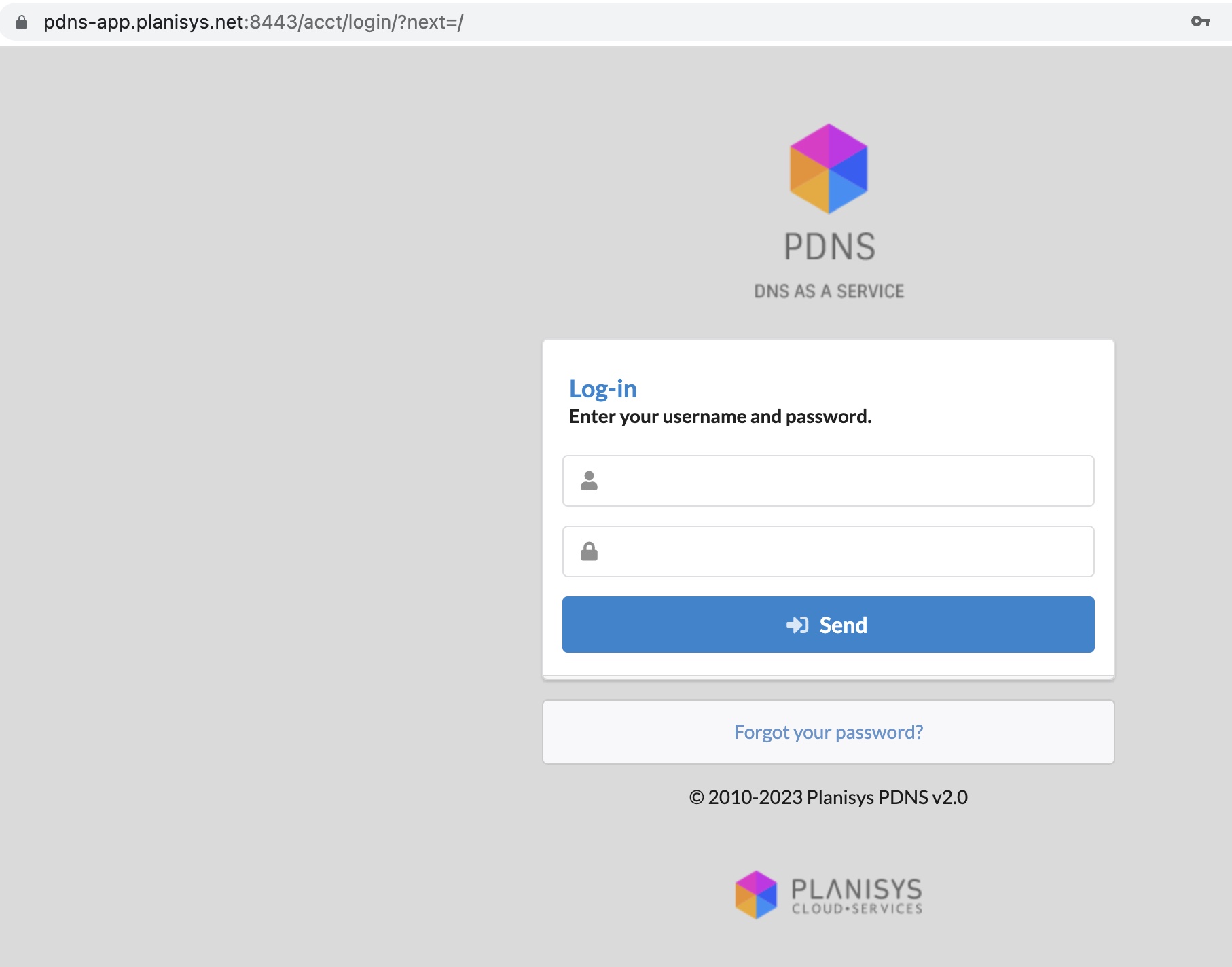Viewport: 1232px width, 967px height.
Task: Click the username input field
Action: click(828, 481)
